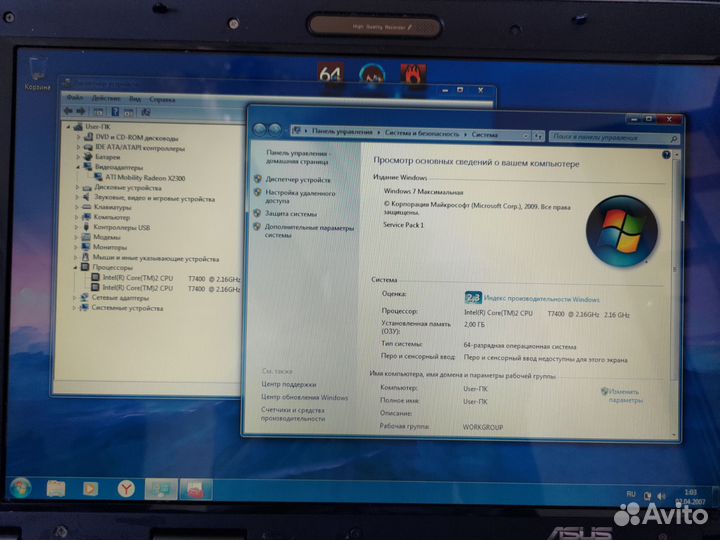720x540 pixels.
Task: Click the red flame gadget icon on desktop
Action: click(x=413, y=74)
